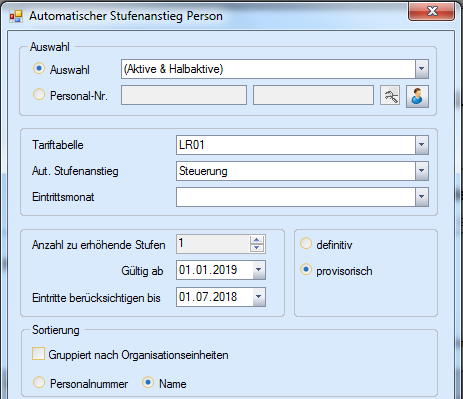
Task: Enable Gruppiert nach Organisationseinheiten checkbox
Action: click(38, 354)
